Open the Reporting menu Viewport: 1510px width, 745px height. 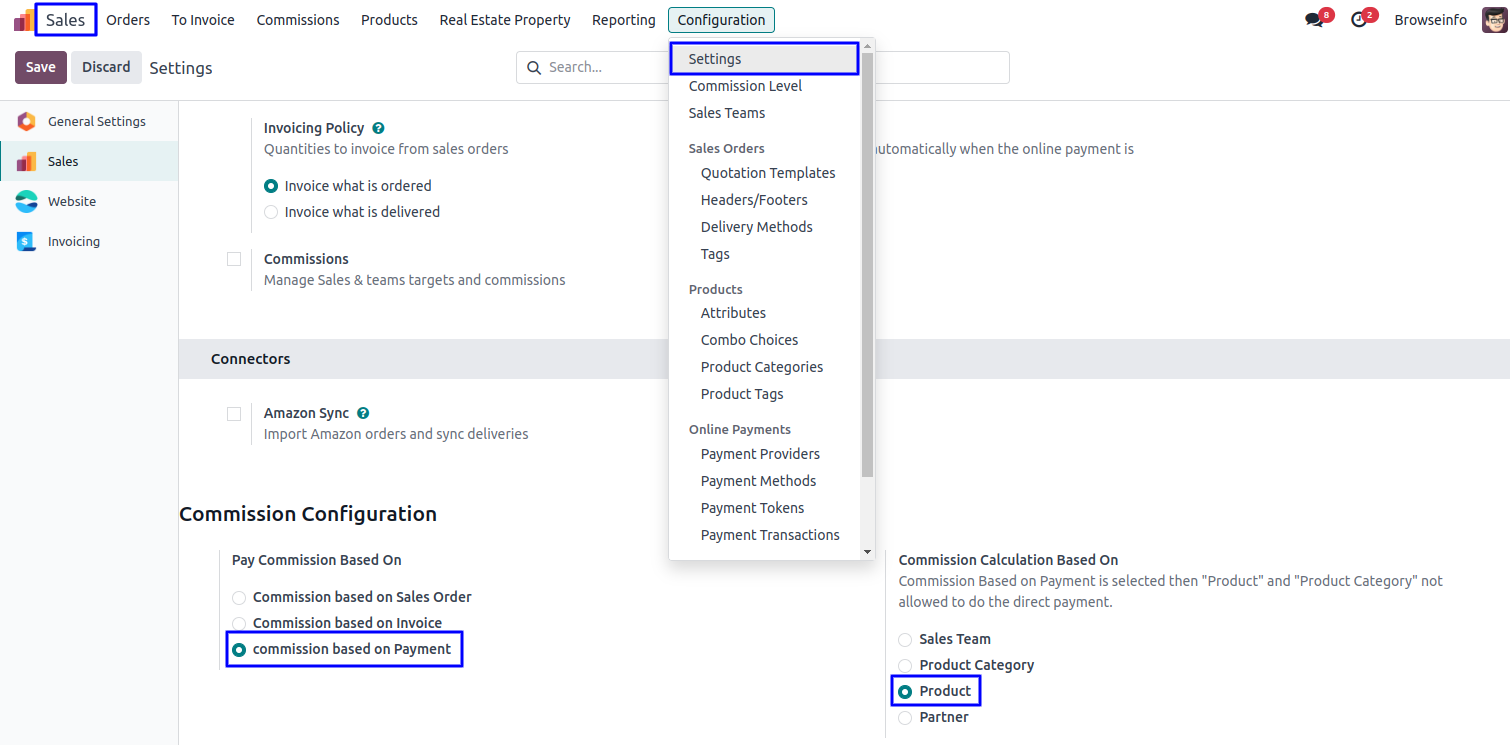(x=623, y=20)
